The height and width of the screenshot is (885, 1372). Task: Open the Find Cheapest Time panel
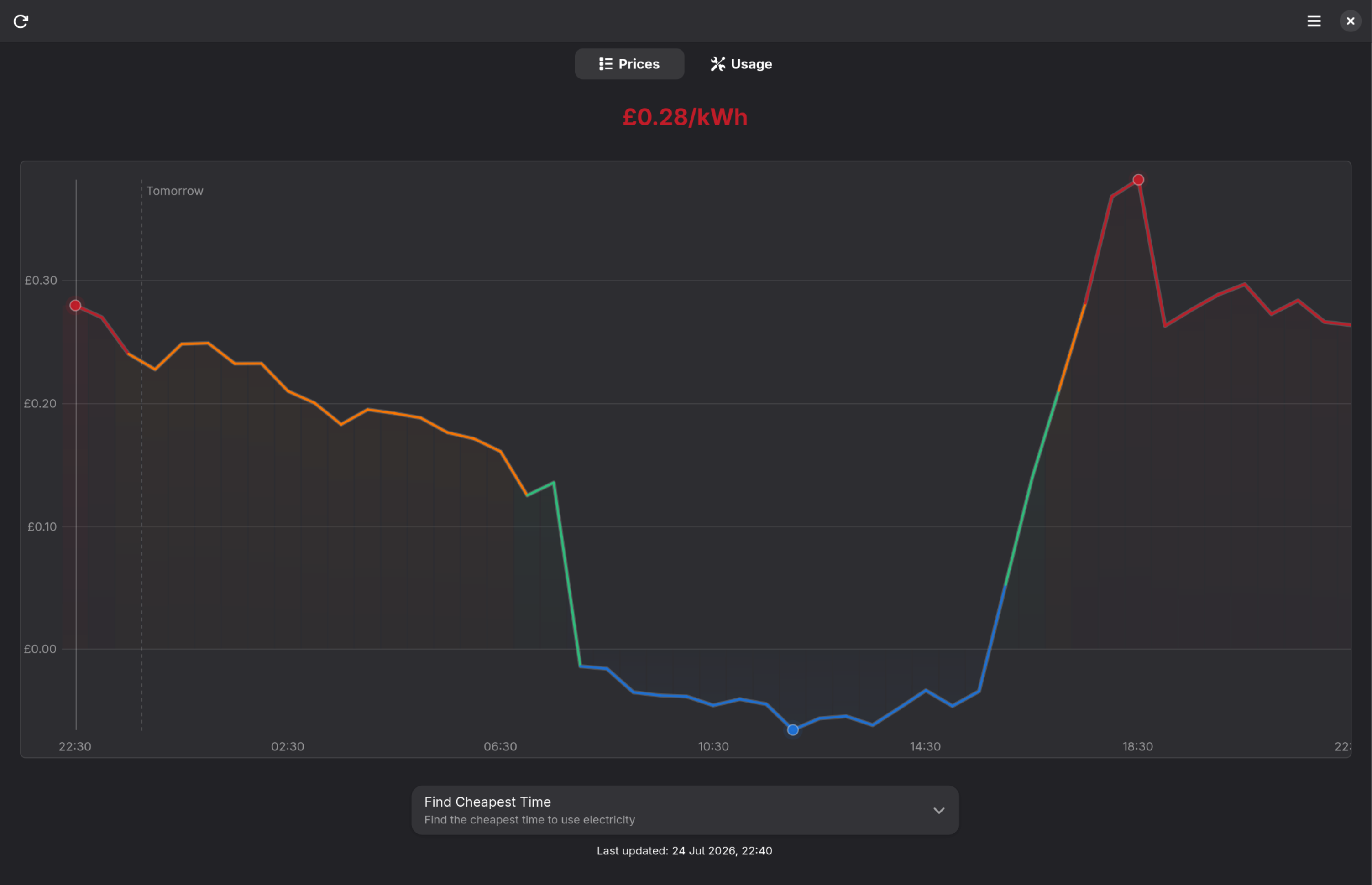[685, 810]
